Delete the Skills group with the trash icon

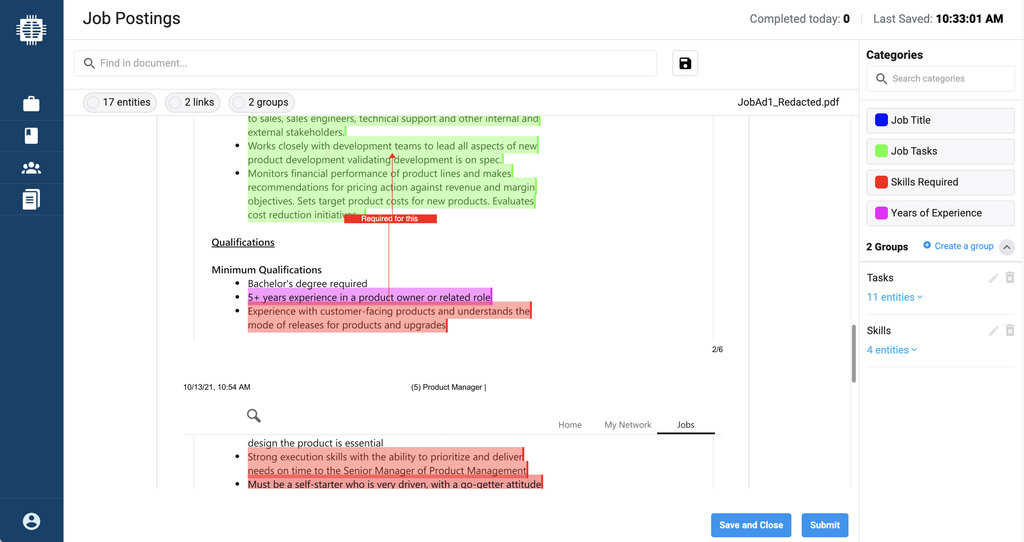[x=1010, y=330]
